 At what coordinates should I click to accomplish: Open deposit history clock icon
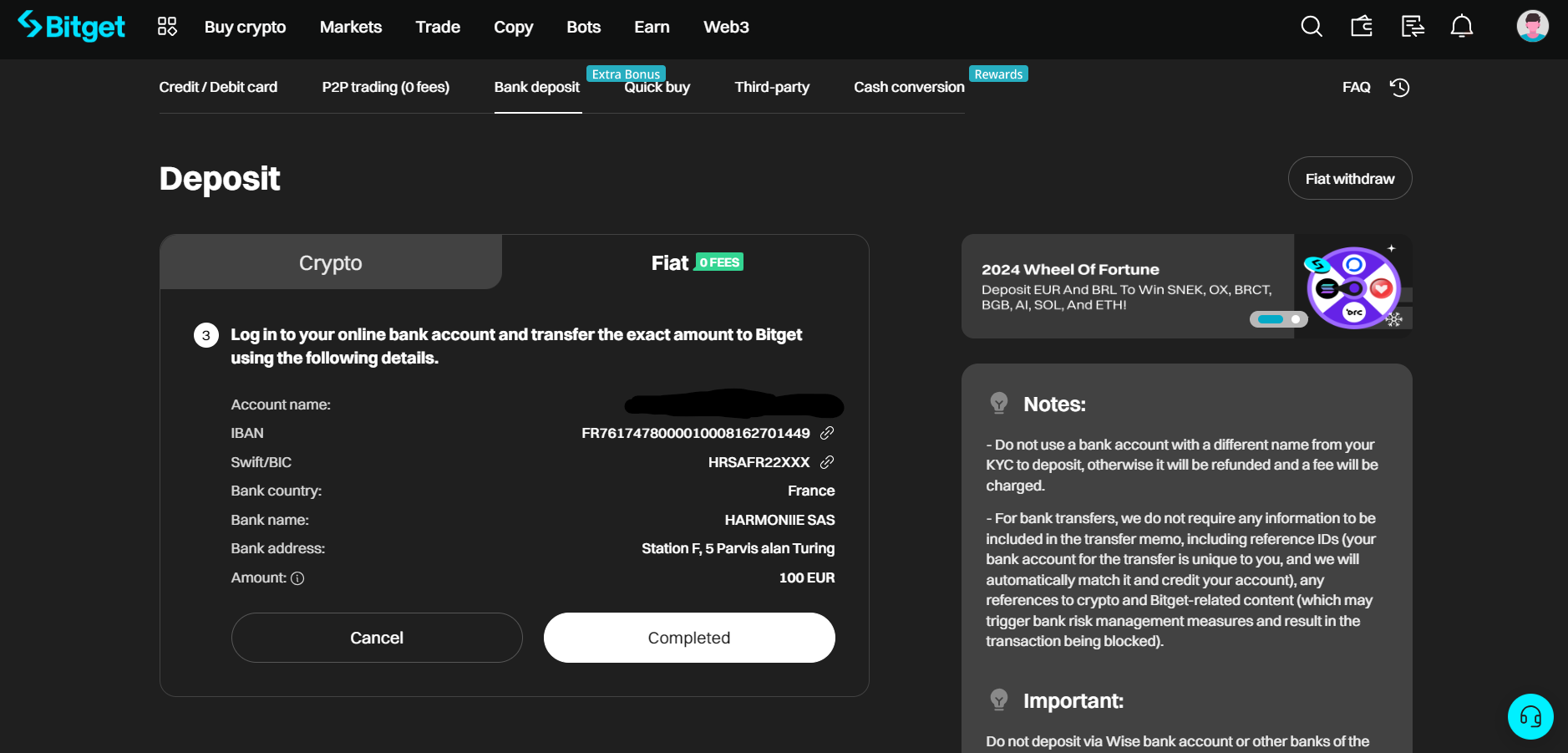click(x=1400, y=87)
